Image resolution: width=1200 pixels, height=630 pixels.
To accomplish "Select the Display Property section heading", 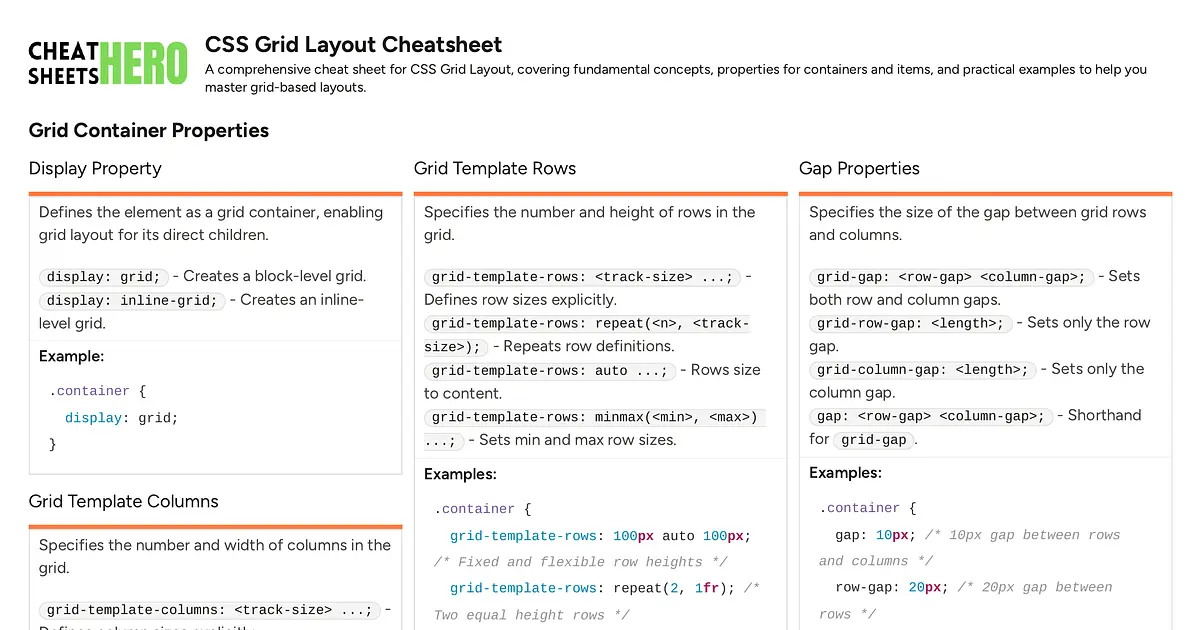I will click(x=95, y=168).
